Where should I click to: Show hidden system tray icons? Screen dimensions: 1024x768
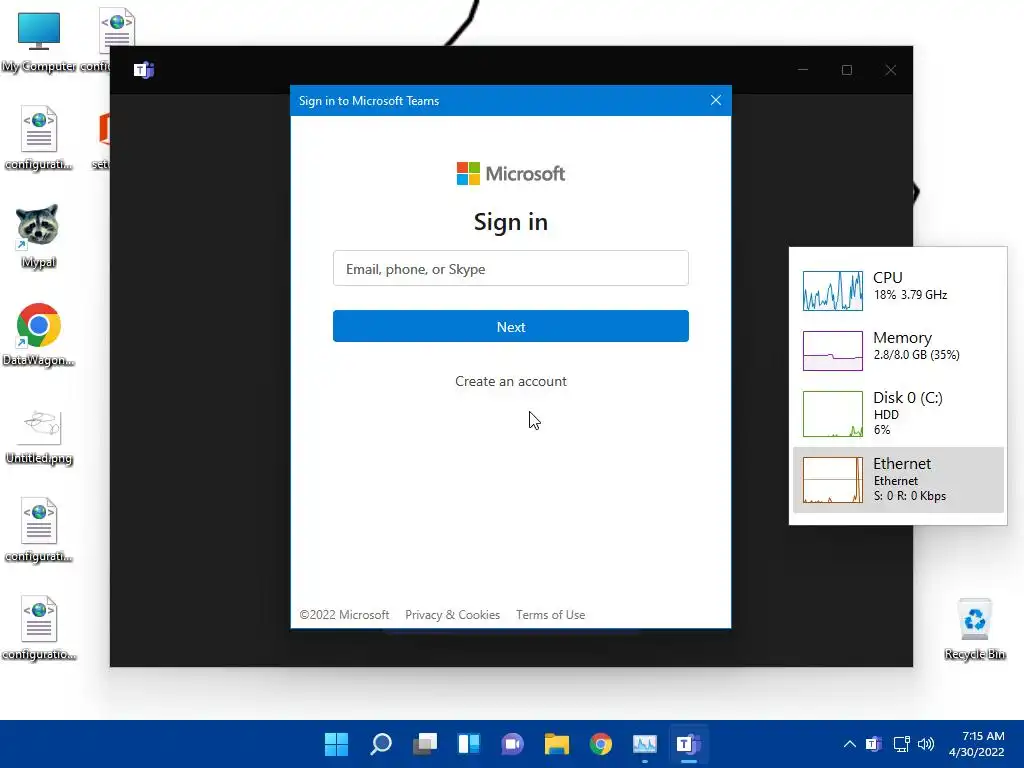(850, 744)
